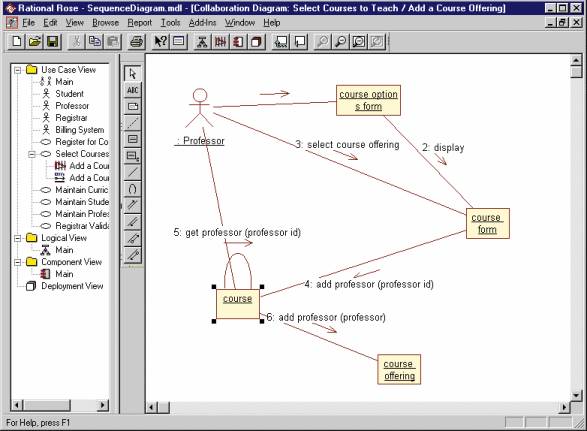Click the Zoom In magnifier icon

(x=322, y=42)
